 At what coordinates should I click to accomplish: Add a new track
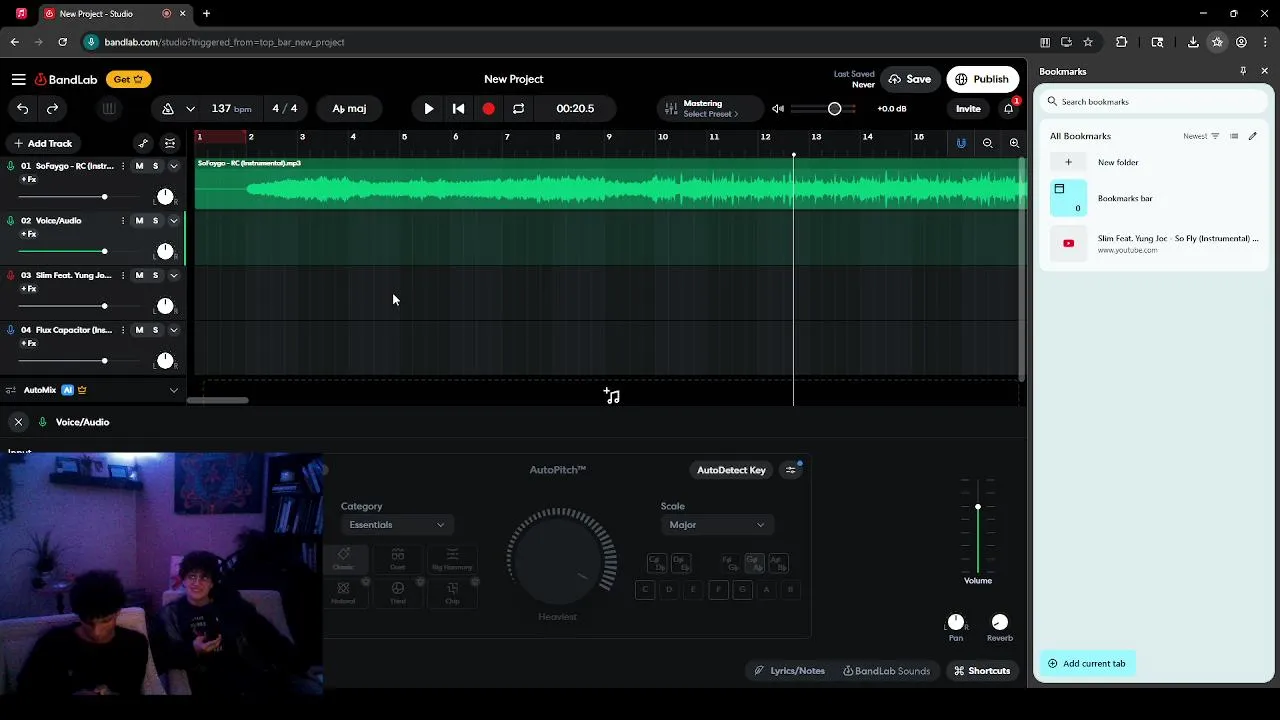coord(43,143)
